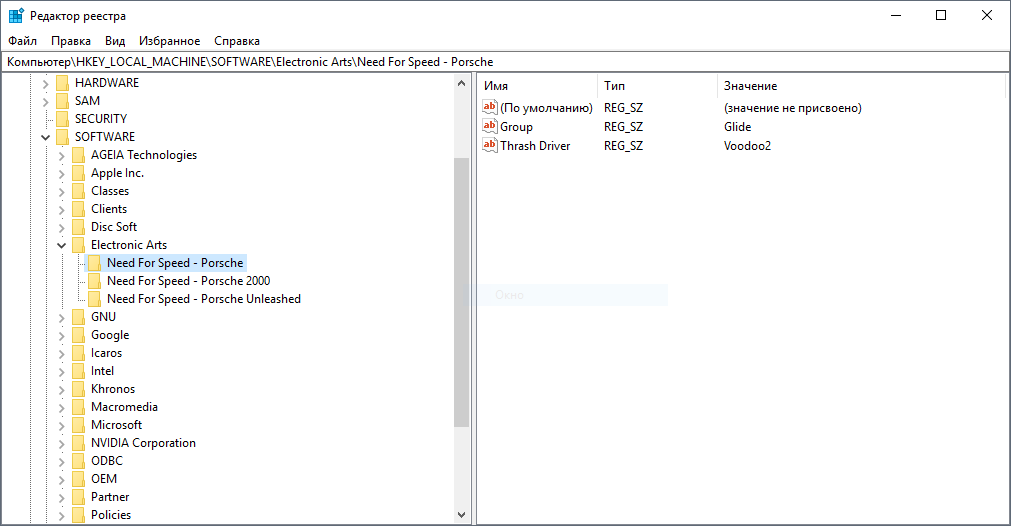Click the SAM folder icon
The image size is (1011, 526).
click(x=63, y=101)
